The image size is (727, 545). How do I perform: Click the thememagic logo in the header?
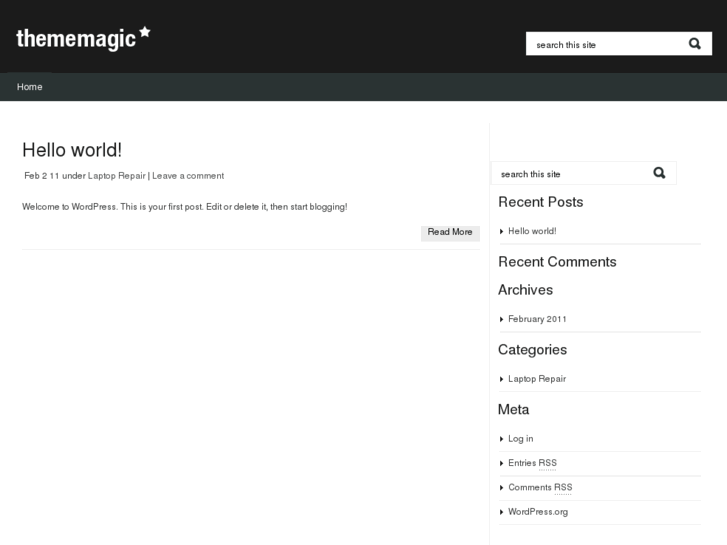83,38
